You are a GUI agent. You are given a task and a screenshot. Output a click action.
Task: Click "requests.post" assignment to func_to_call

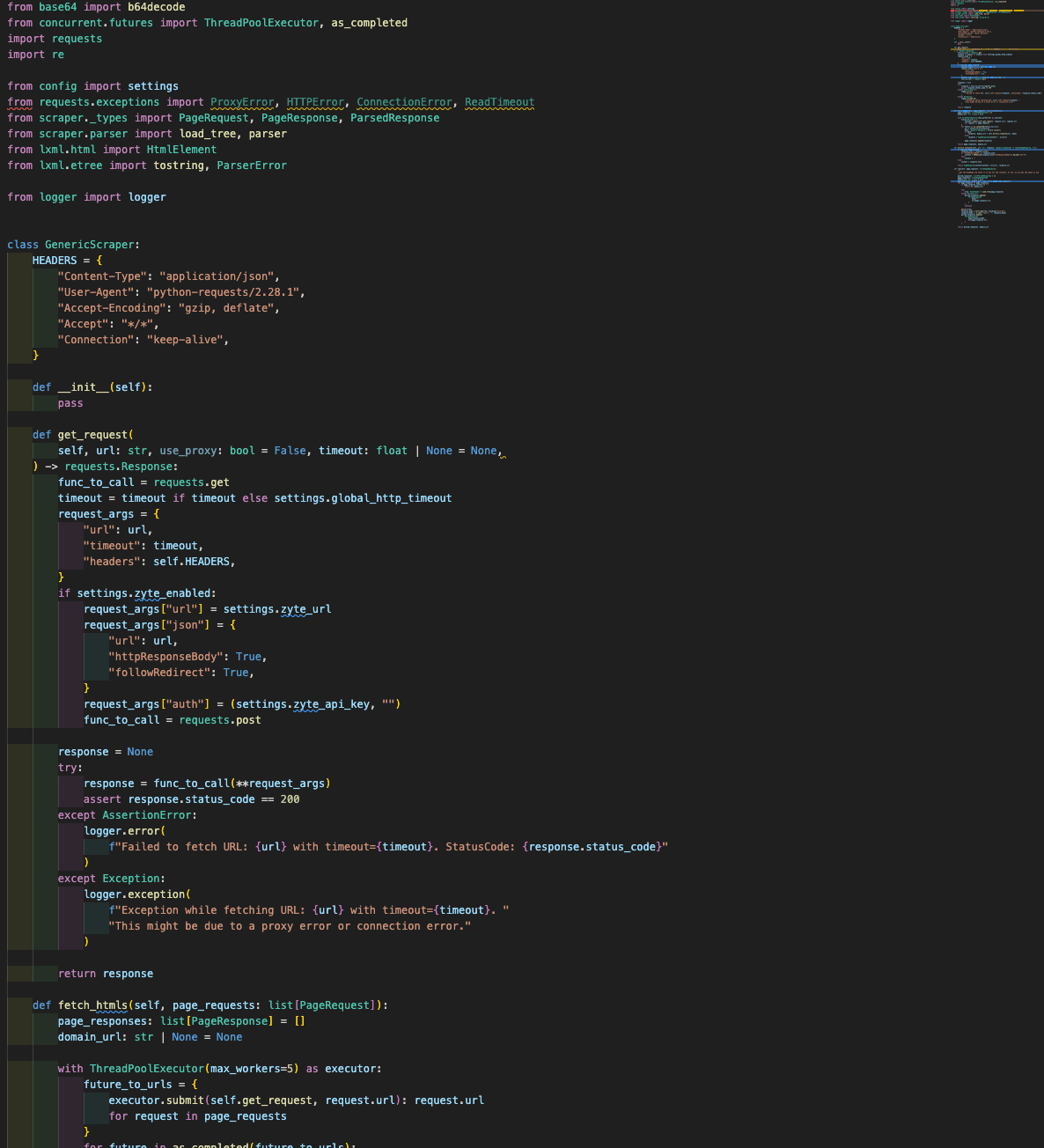coord(220,720)
